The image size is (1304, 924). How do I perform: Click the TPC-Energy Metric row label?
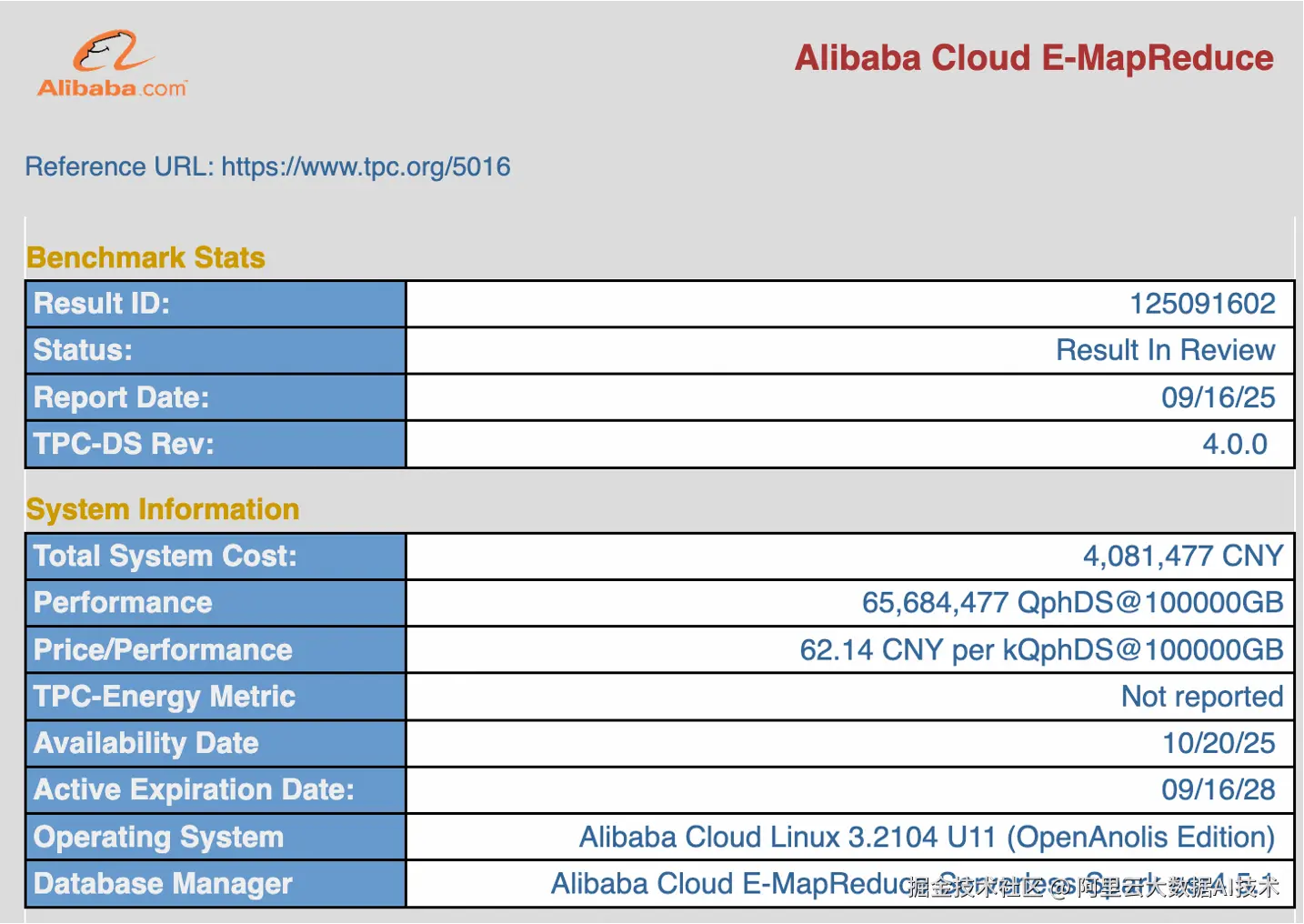click(165, 697)
